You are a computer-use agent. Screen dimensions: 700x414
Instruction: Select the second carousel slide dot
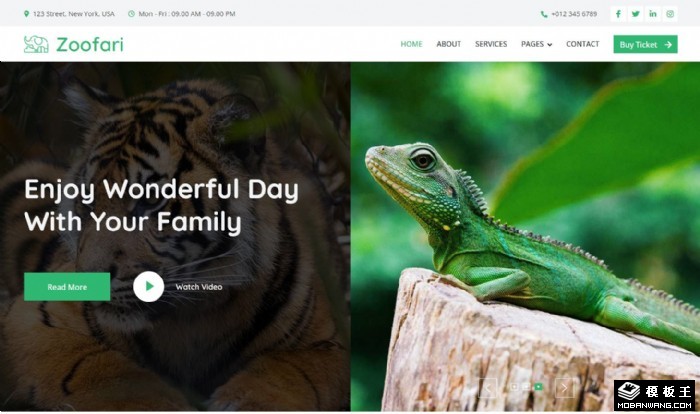click(527, 386)
